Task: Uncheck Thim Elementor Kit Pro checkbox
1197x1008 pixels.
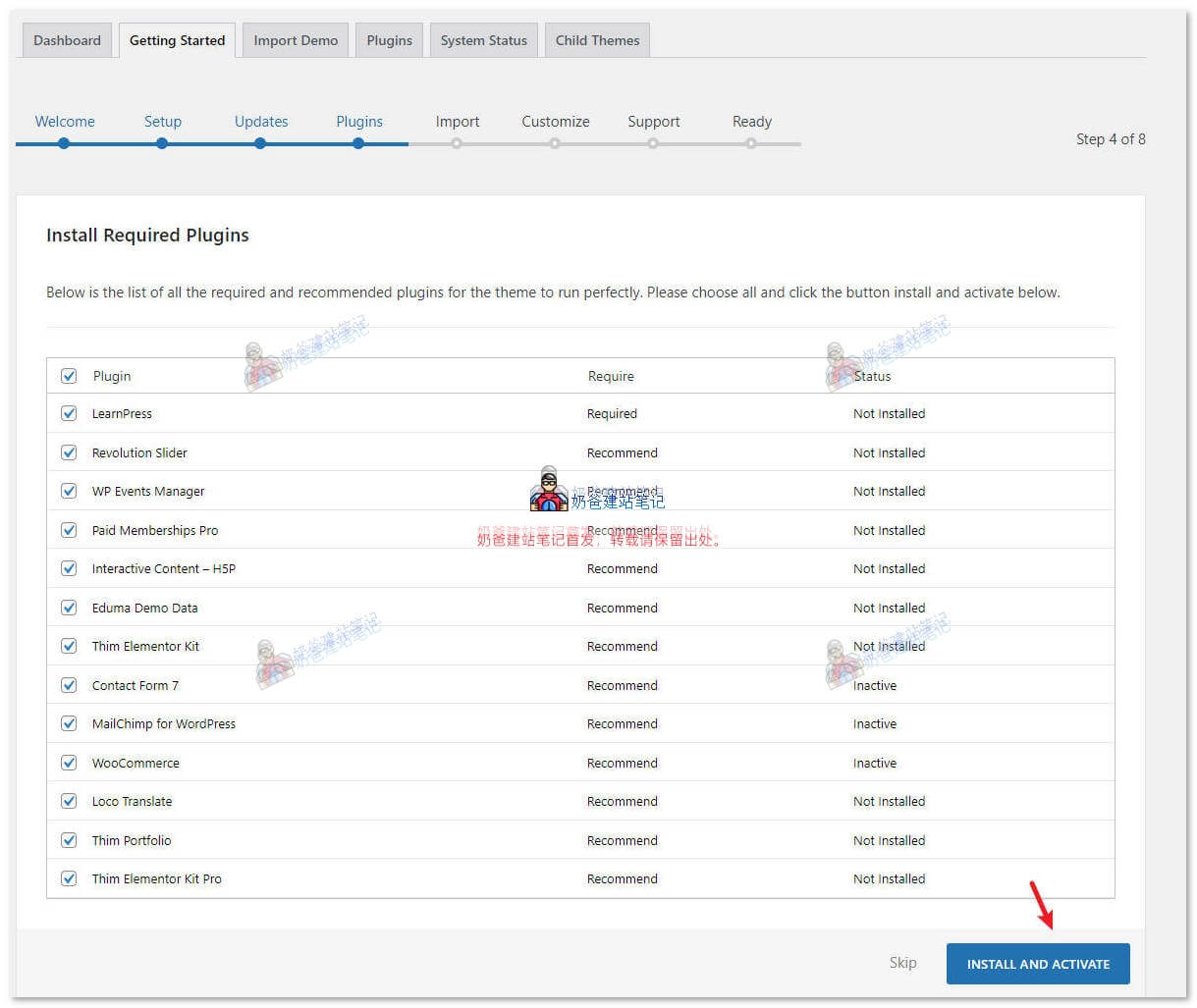Action: [x=69, y=878]
